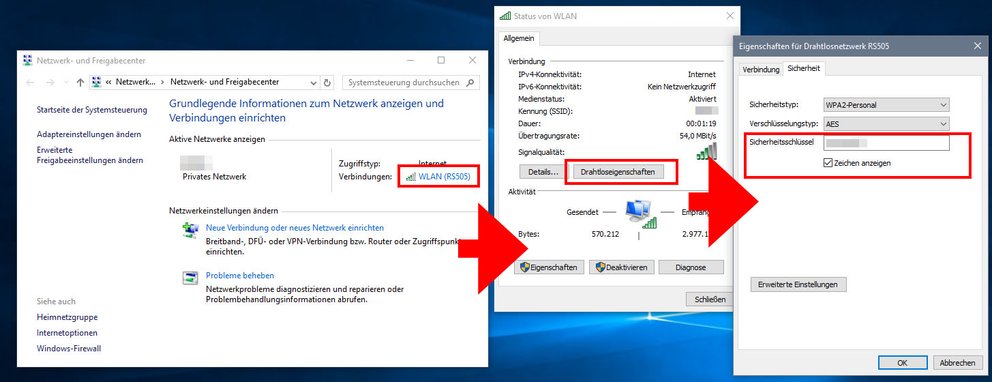Click the Status von WLAN title icon
The width and height of the screenshot is (992, 382).
pos(504,16)
